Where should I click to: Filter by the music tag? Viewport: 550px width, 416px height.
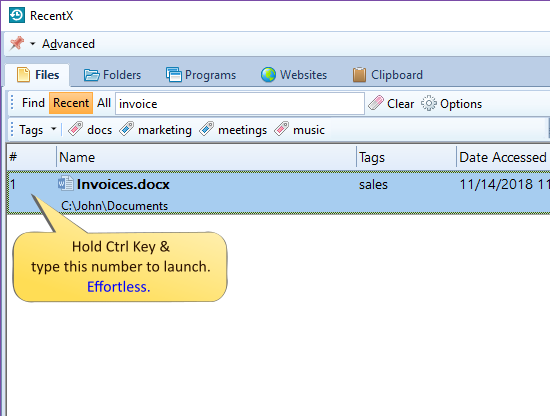click(300, 129)
